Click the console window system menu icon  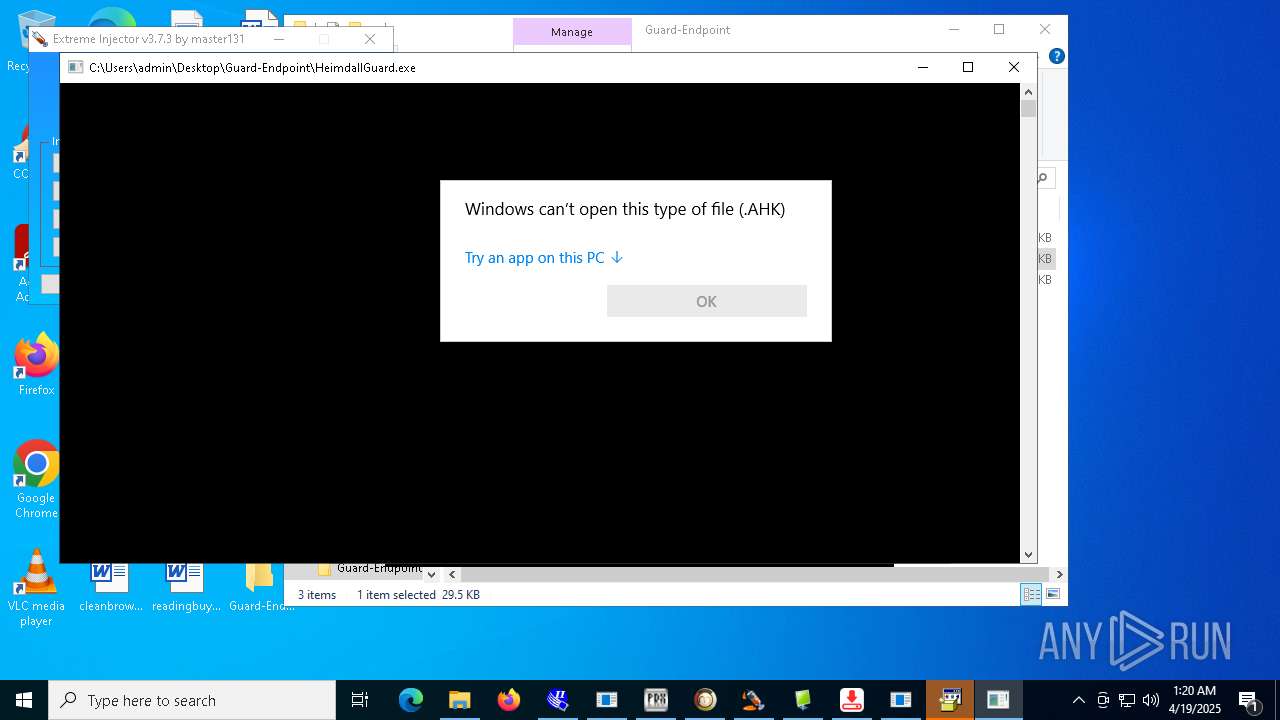click(x=75, y=67)
